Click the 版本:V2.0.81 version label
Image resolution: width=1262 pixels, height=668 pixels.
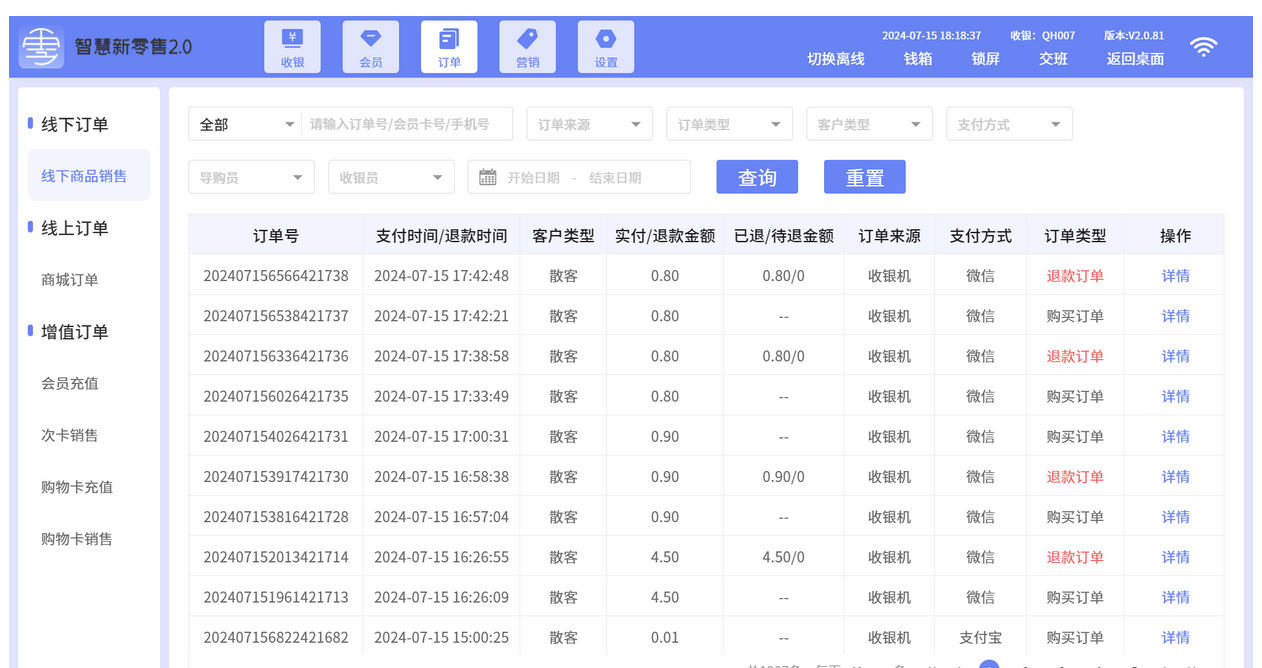pos(1134,35)
